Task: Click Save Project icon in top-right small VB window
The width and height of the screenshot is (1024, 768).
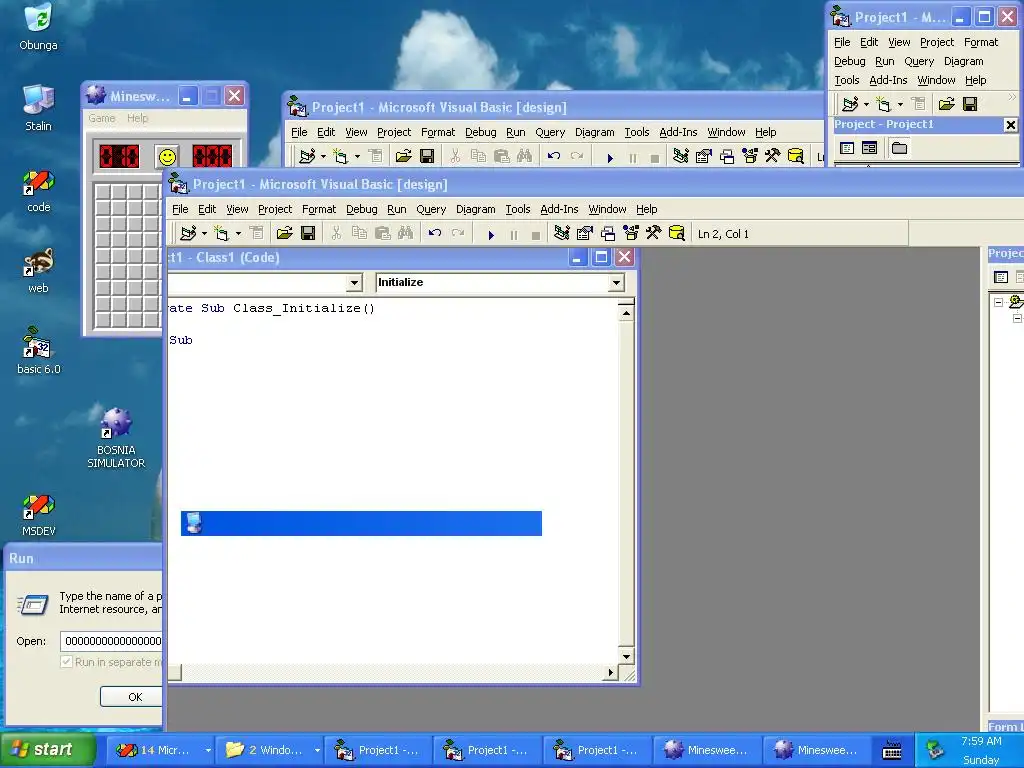Action: [970, 104]
